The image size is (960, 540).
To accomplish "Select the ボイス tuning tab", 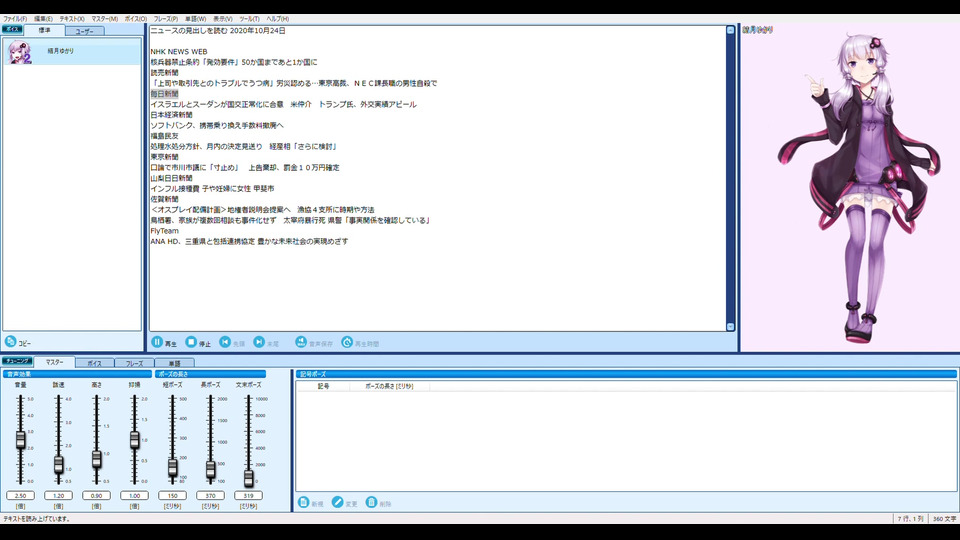I will coord(94,363).
